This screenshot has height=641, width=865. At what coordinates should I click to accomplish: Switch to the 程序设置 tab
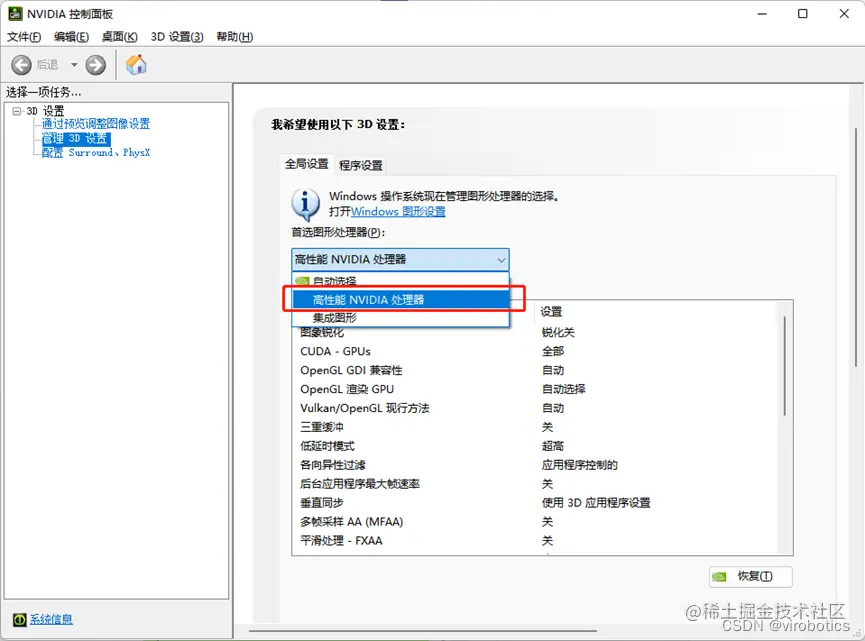point(360,165)
